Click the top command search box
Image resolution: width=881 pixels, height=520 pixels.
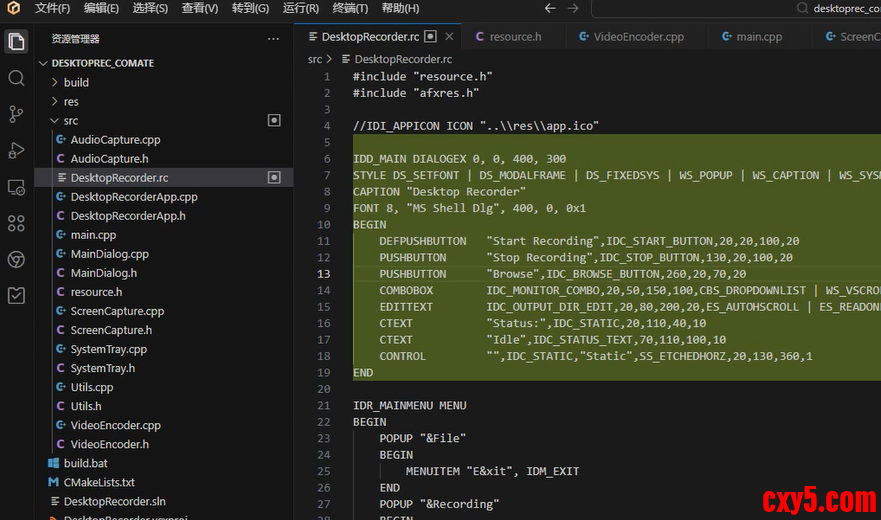740,8
